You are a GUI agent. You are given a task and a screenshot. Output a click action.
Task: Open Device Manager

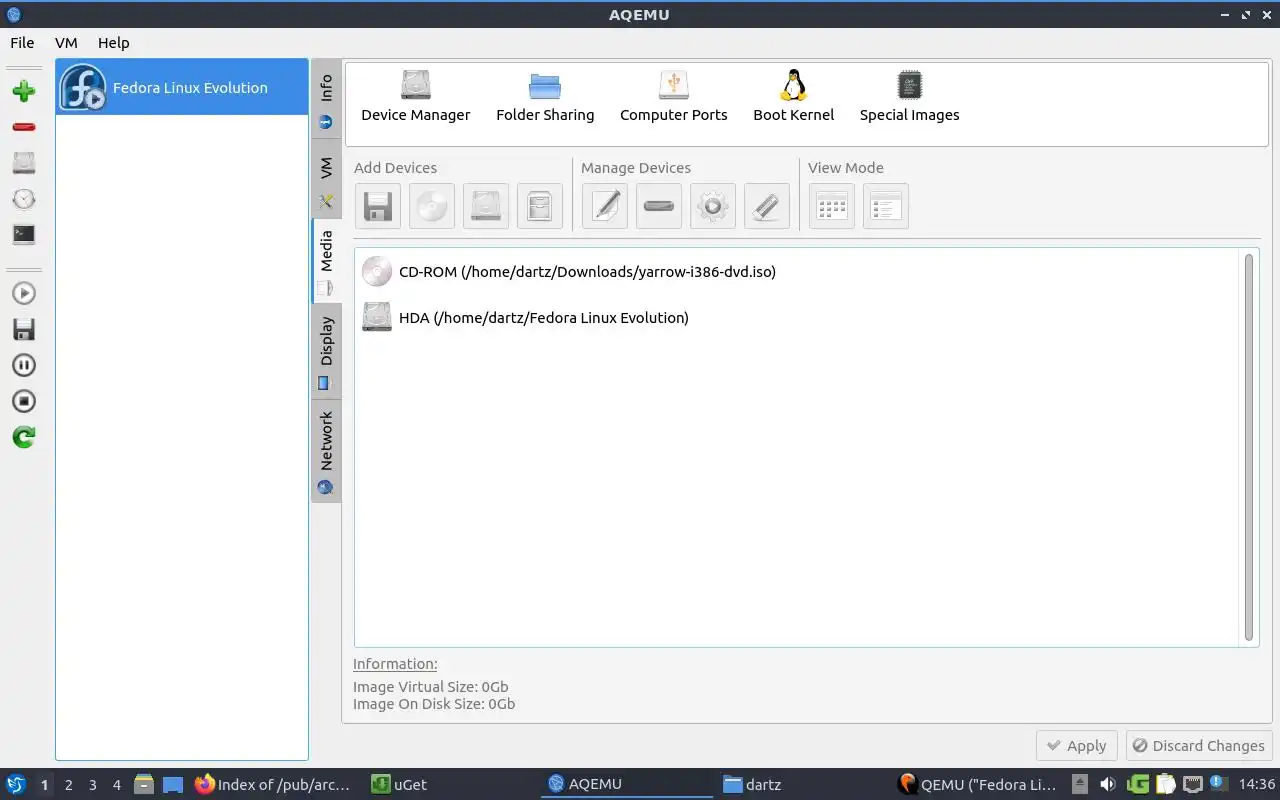tap(415, 97)
